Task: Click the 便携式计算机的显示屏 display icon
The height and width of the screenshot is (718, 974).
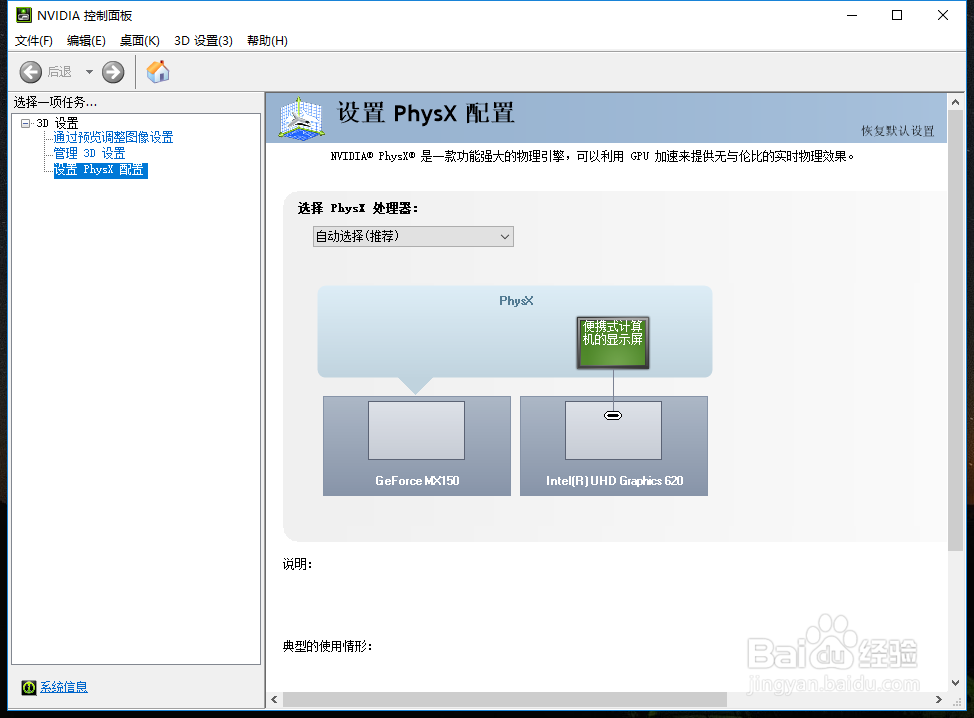Action: point(612,342)
